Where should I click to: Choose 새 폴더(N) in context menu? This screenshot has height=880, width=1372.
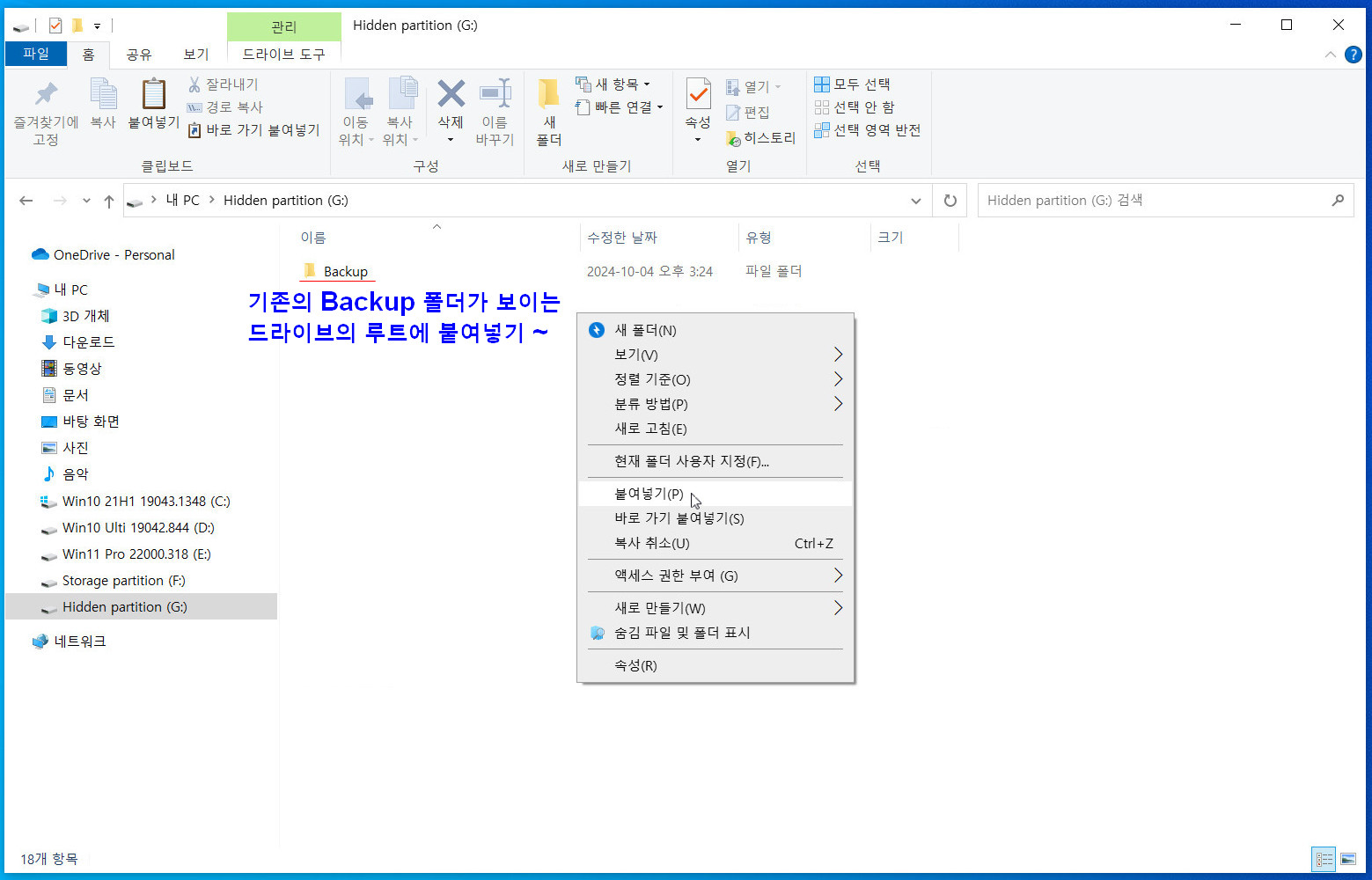715,330
